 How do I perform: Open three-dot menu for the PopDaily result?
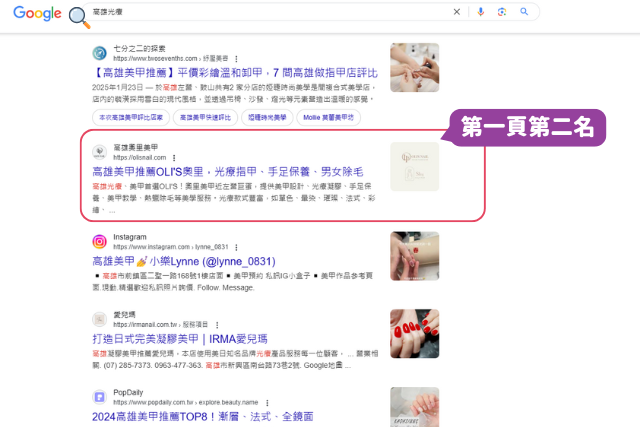pyautogui.click(x=267, y=403)
